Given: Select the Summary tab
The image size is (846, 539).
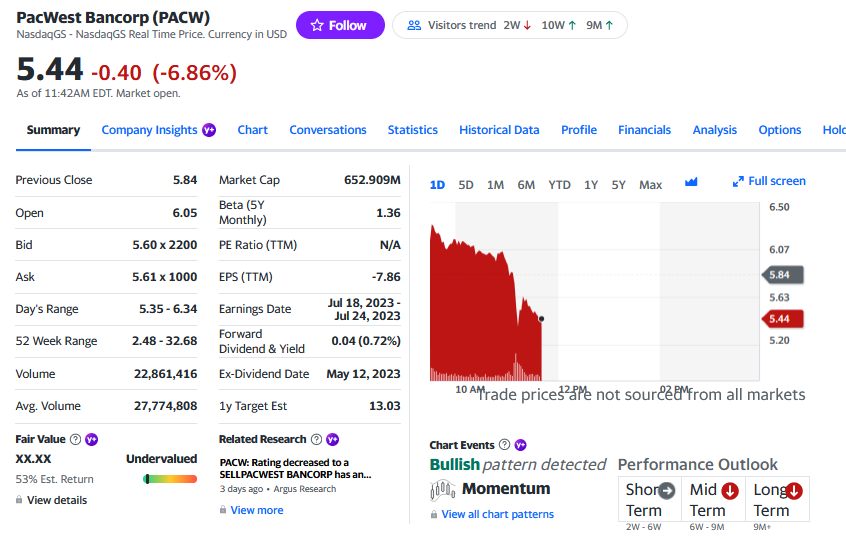Looking at the screenshot, I should [x=53, y=130].
